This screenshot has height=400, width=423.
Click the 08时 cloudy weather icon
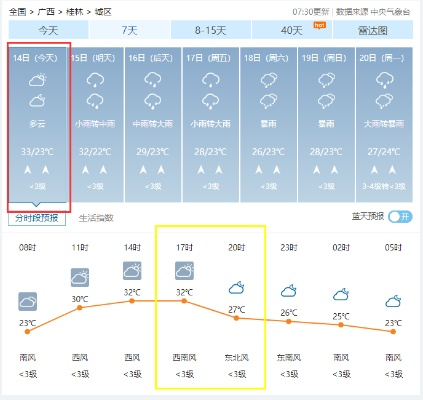[27, 302]
